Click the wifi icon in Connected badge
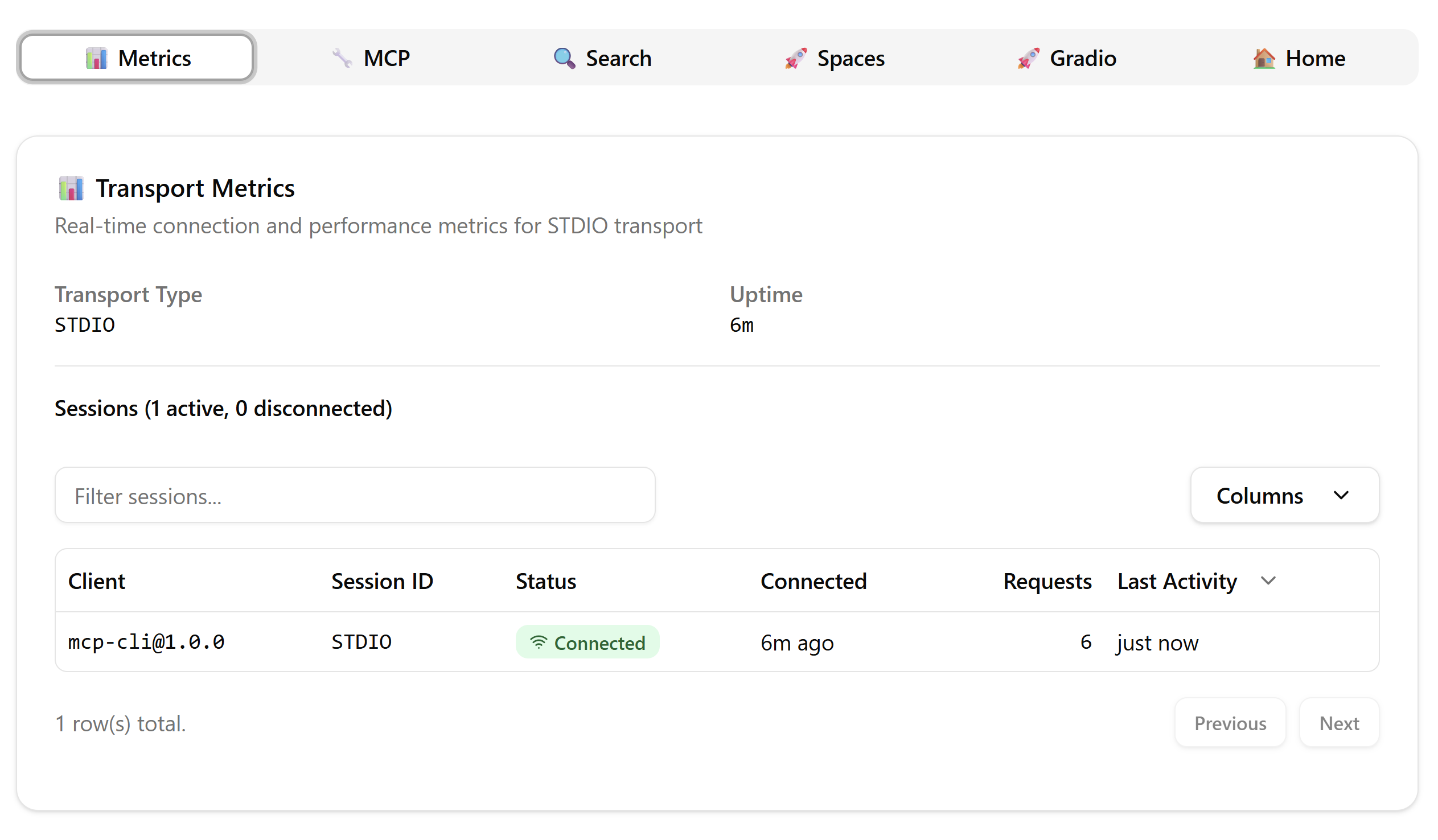 click(x=538, y=643)
